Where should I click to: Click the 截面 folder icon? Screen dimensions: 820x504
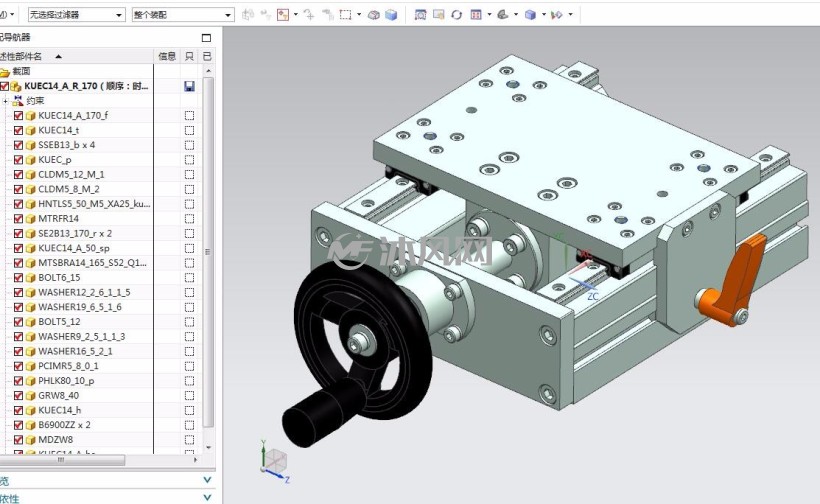(x=5, y=72)
